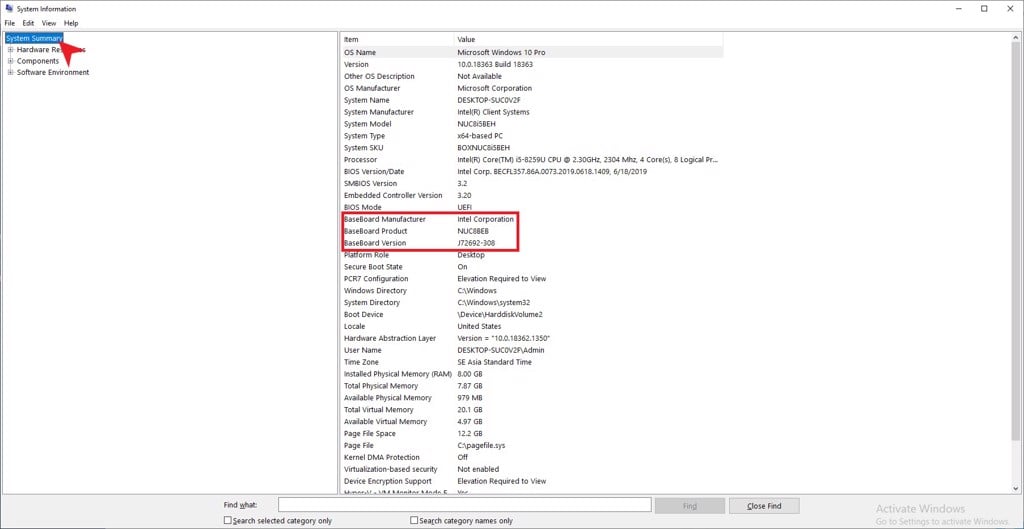This screenshot has height=529, width=1024.
Task: Select the PCR7 Configuration row
Action: coord(532,278)
